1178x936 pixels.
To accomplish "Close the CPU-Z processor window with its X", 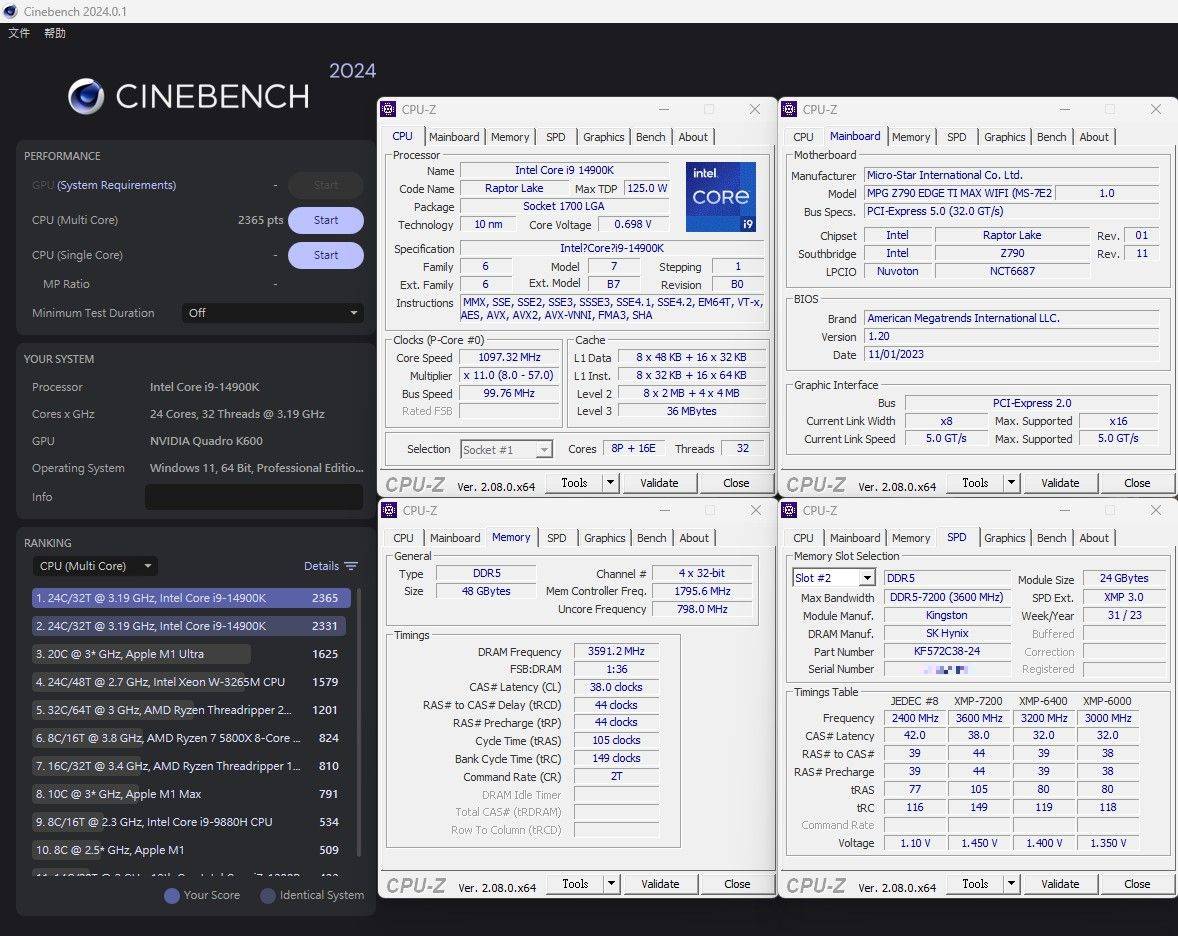I will tap(755, 110).
